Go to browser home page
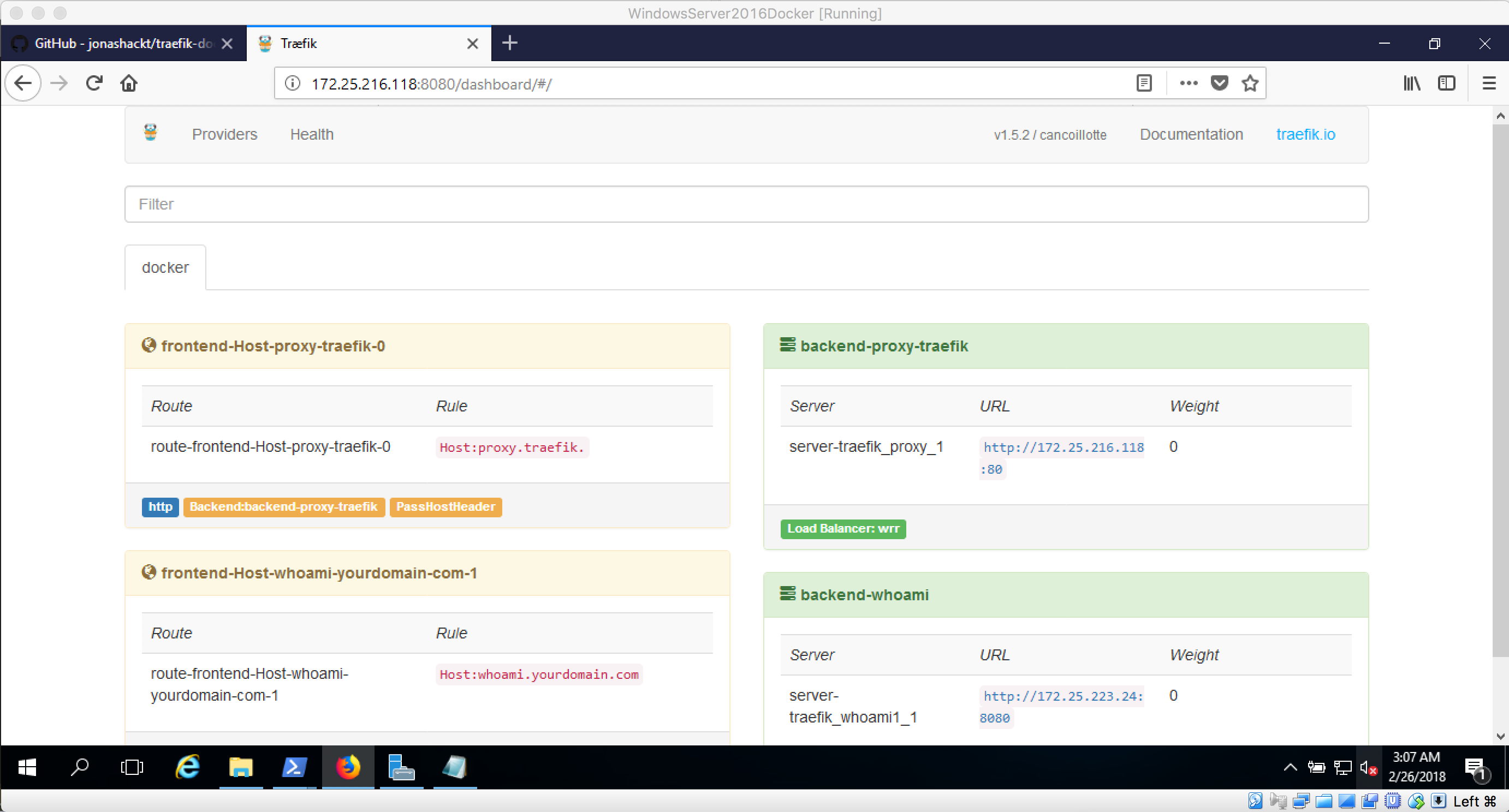Viewport: 1509px width, 812px height. (x=129, y=83)
